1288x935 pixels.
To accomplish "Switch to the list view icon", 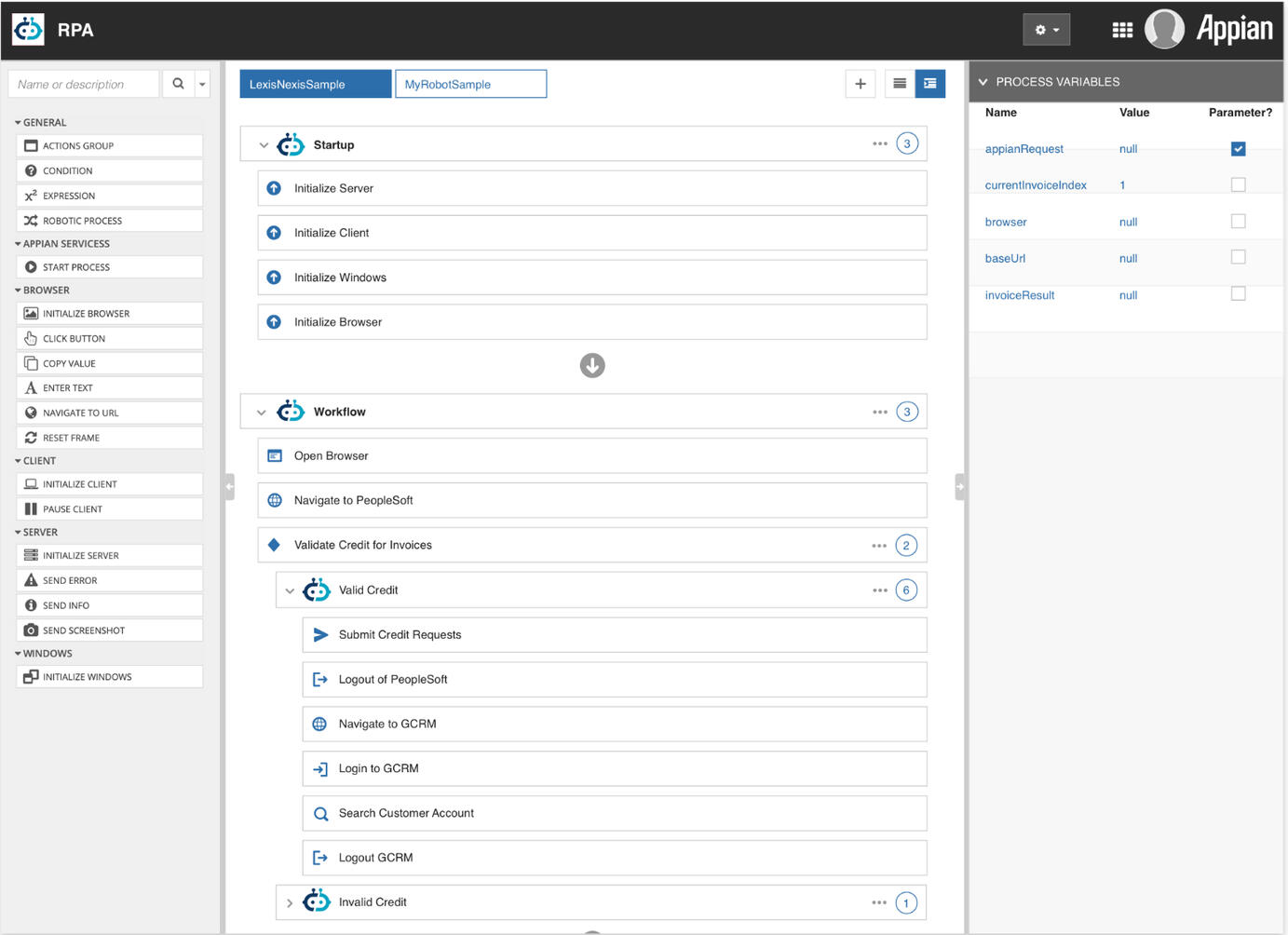I will 899,84.
